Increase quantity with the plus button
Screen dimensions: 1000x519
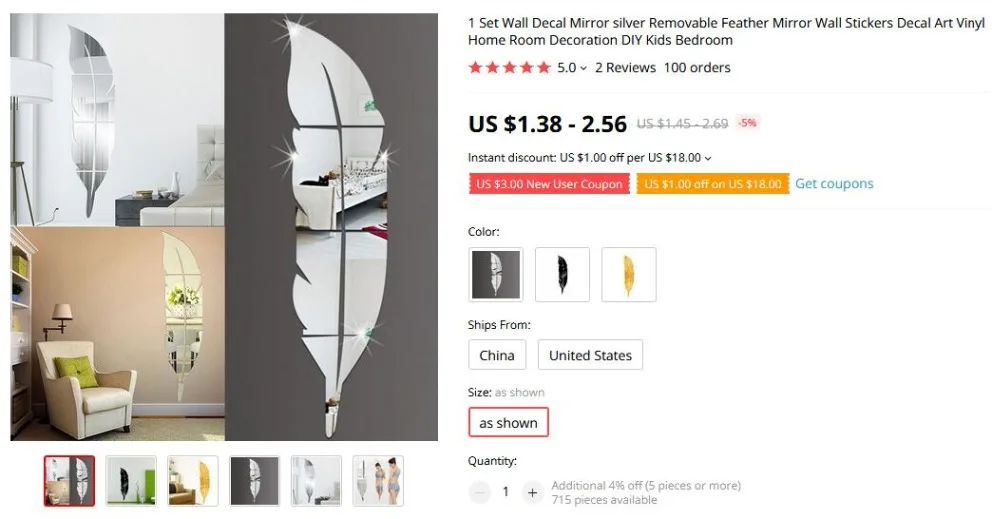532,492
